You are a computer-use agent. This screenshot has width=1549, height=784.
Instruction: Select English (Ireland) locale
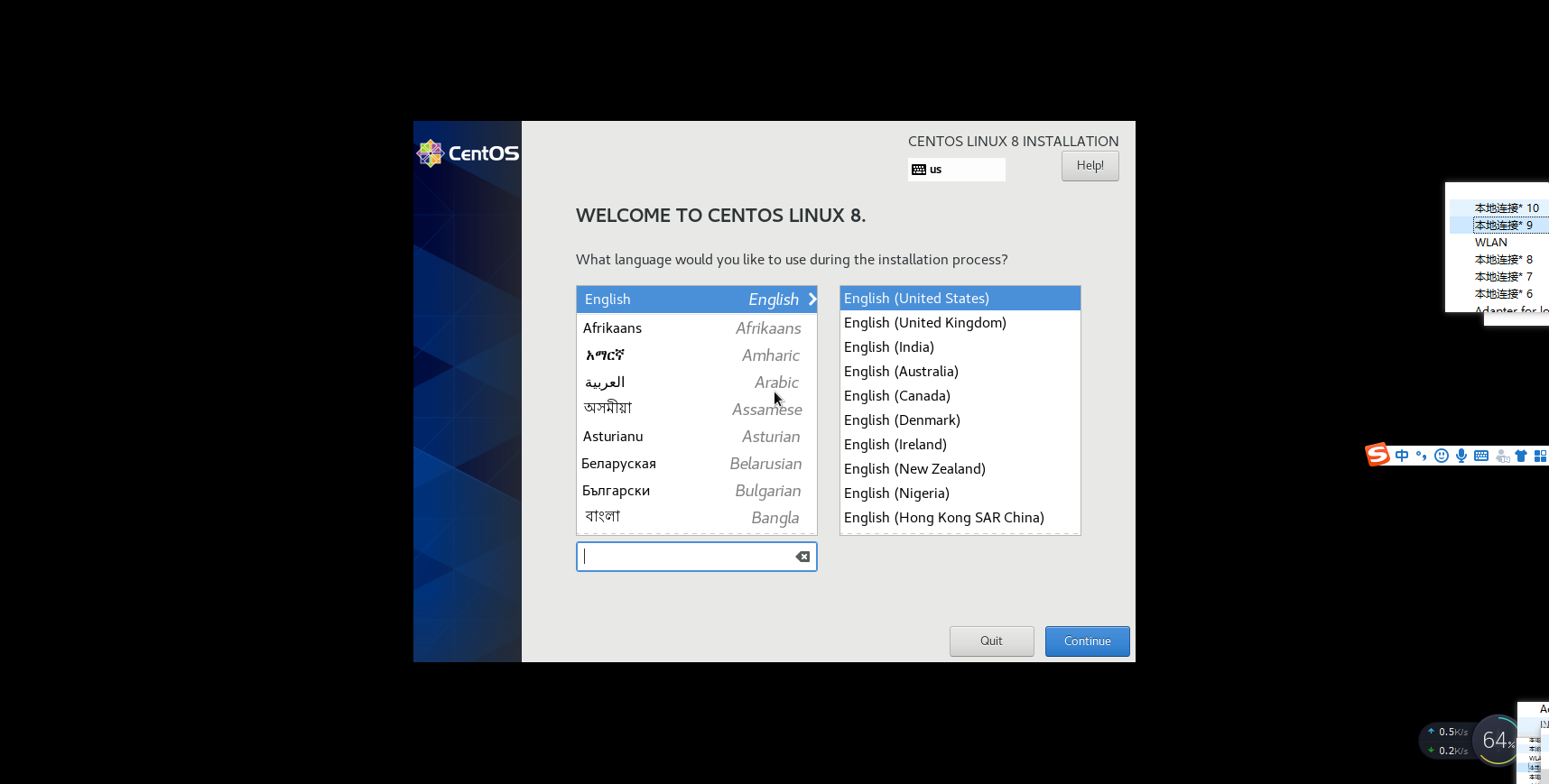(x=960, y=445)
